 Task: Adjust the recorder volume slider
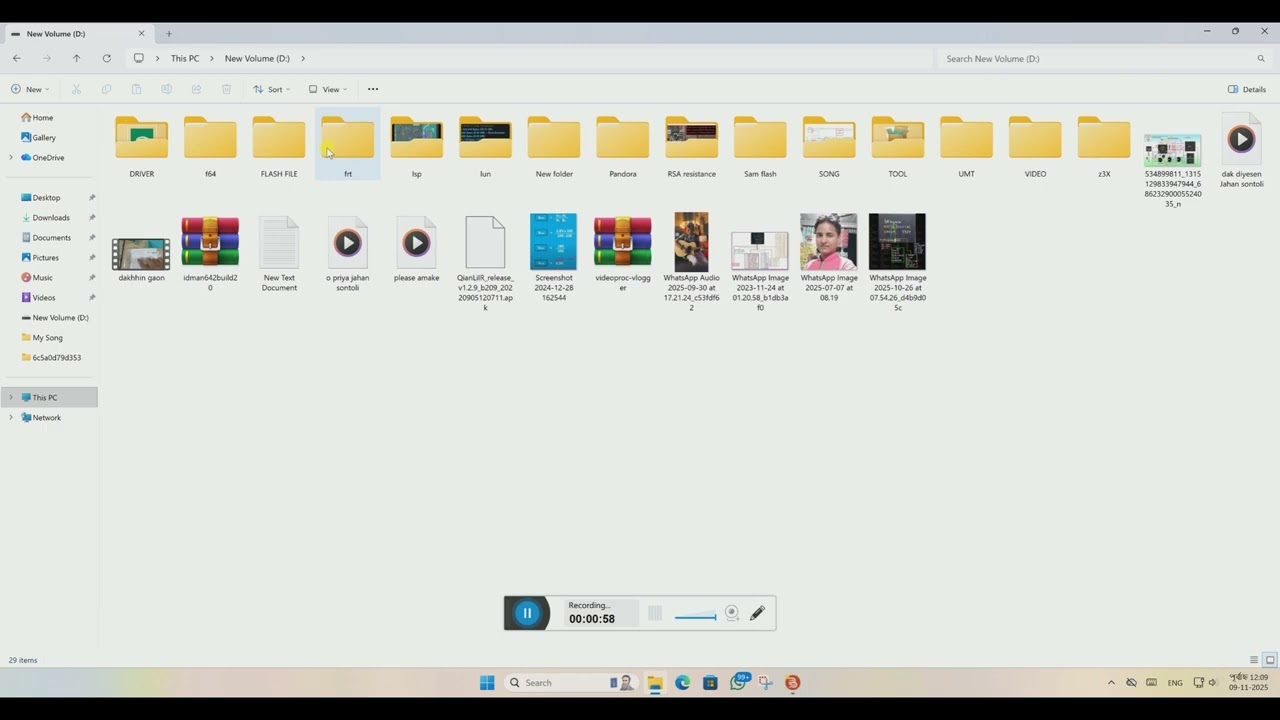tap(695, 616)
